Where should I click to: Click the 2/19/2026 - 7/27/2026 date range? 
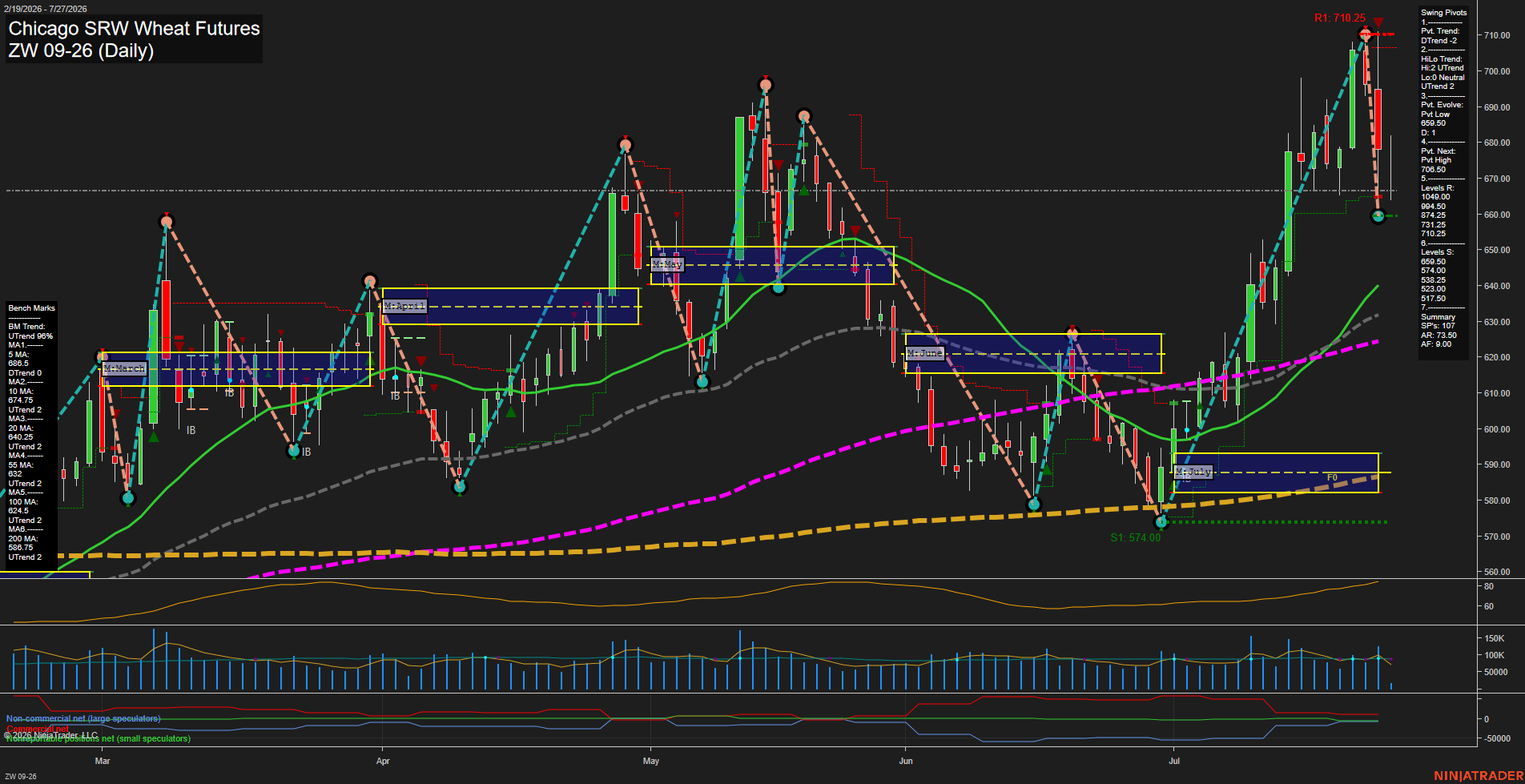(x=44, y=9)
